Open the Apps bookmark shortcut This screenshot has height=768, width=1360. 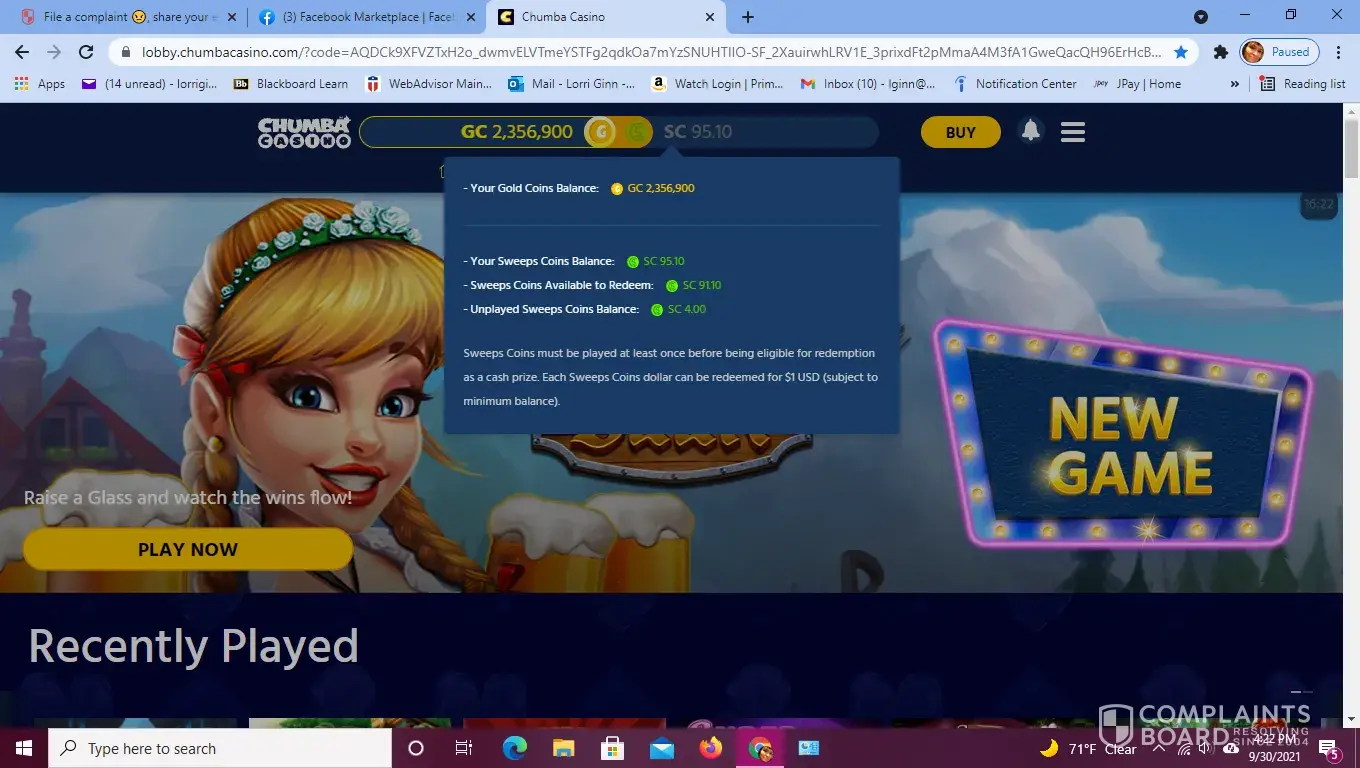(x=40, y=84)
